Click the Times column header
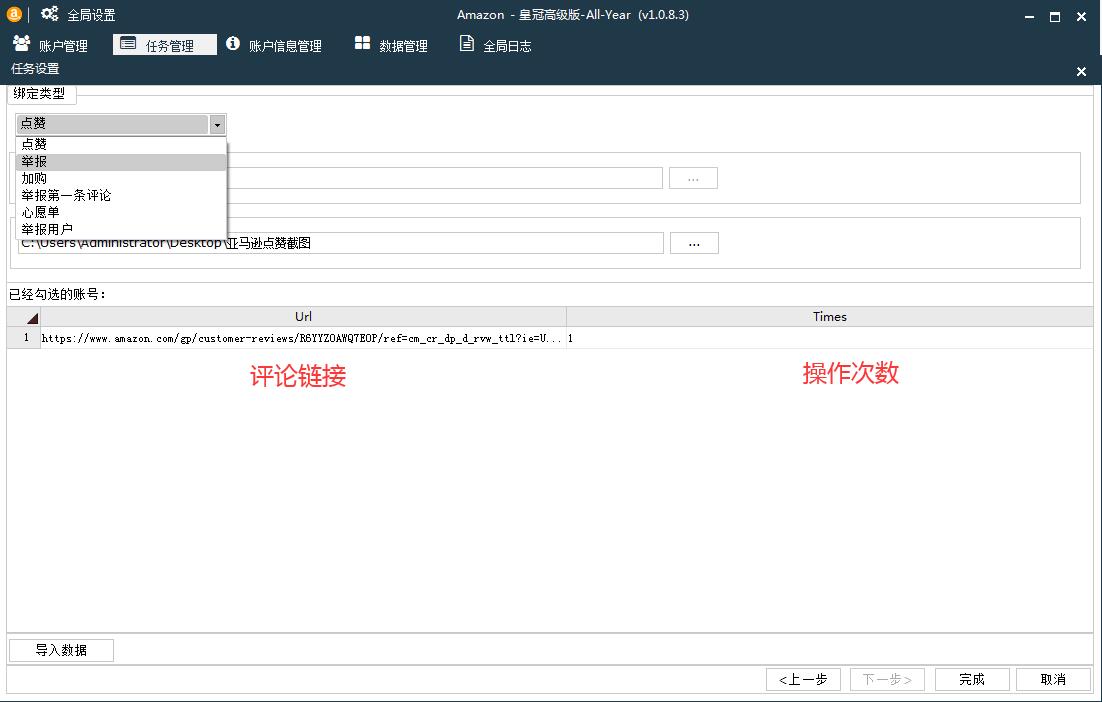 pyautogui.click(x=829, y=317)
